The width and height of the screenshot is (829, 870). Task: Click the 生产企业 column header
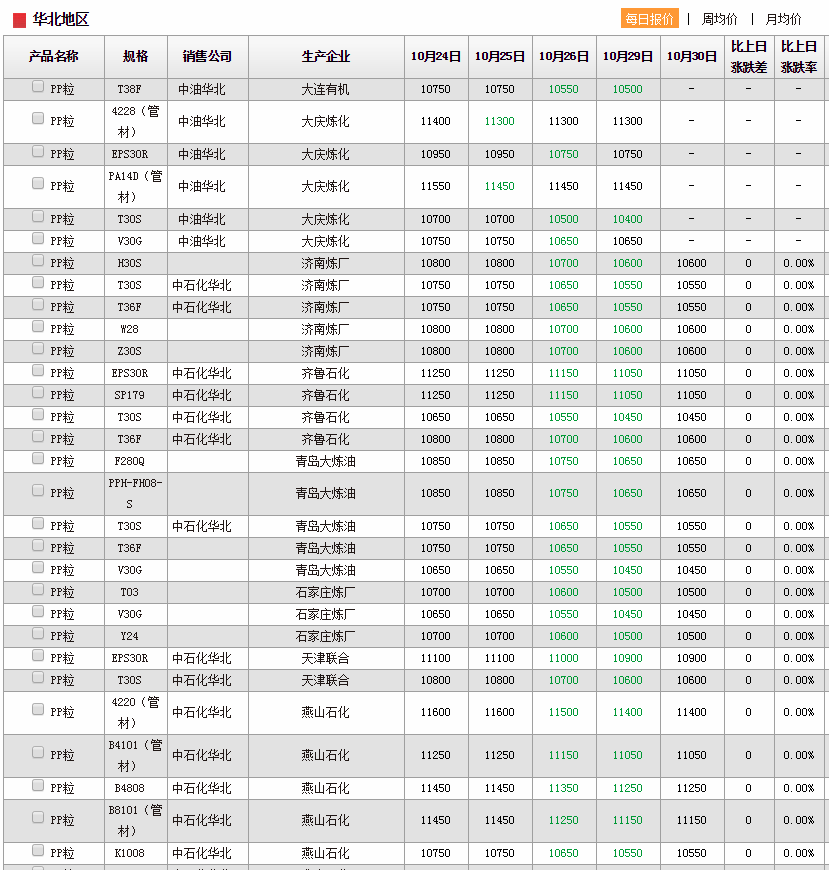(326, 57)
